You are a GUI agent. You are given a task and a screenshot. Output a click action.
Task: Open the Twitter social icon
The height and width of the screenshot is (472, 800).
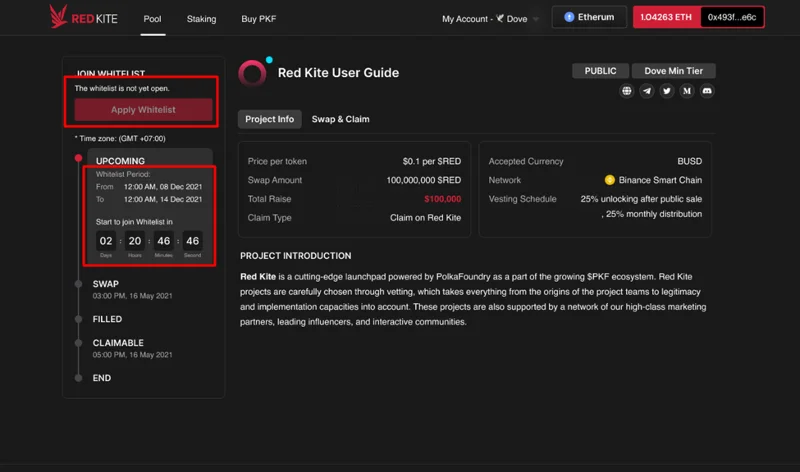coord(666,91)
